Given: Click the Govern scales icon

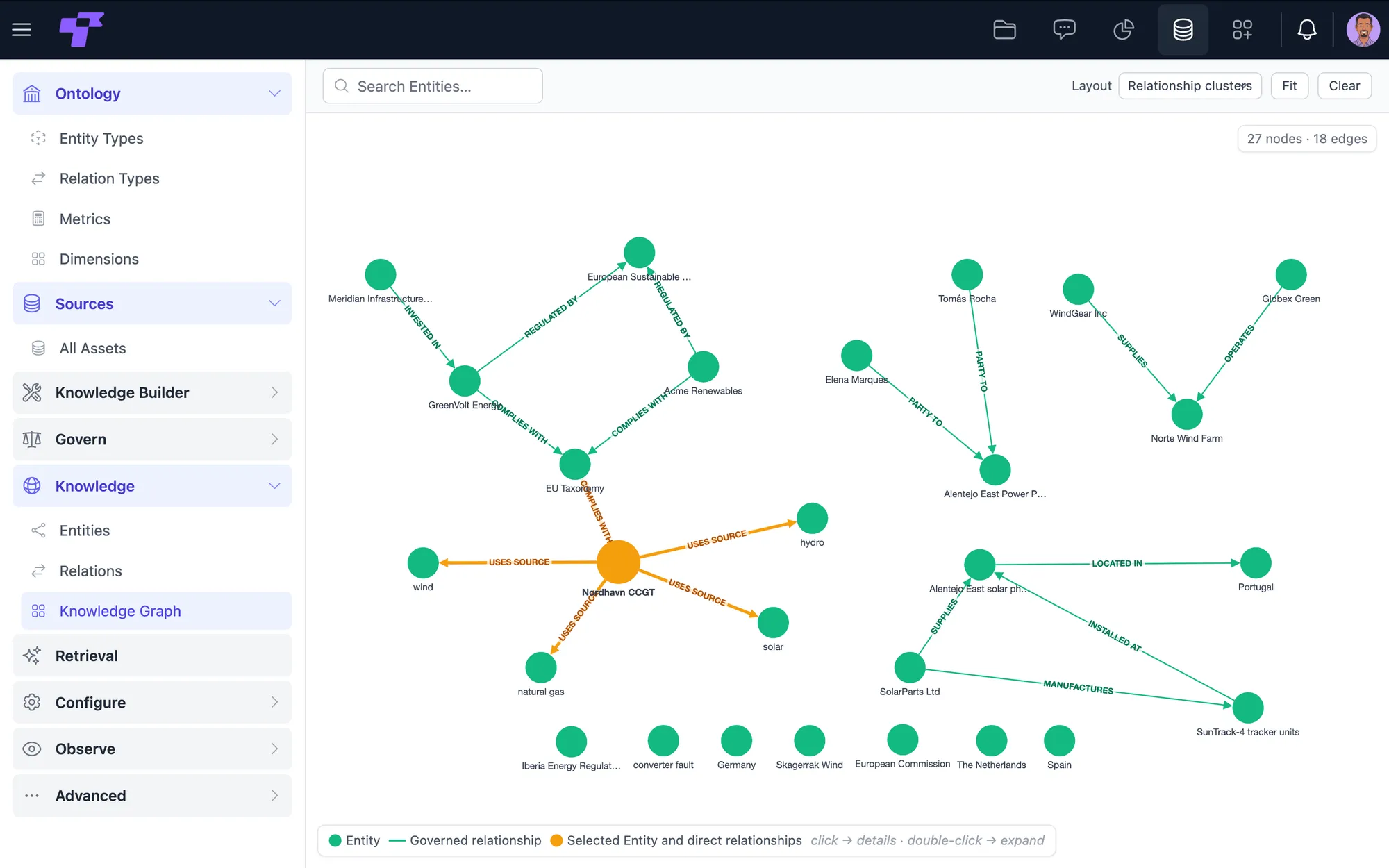Looking at the screenshot, I should click(32, 439).
